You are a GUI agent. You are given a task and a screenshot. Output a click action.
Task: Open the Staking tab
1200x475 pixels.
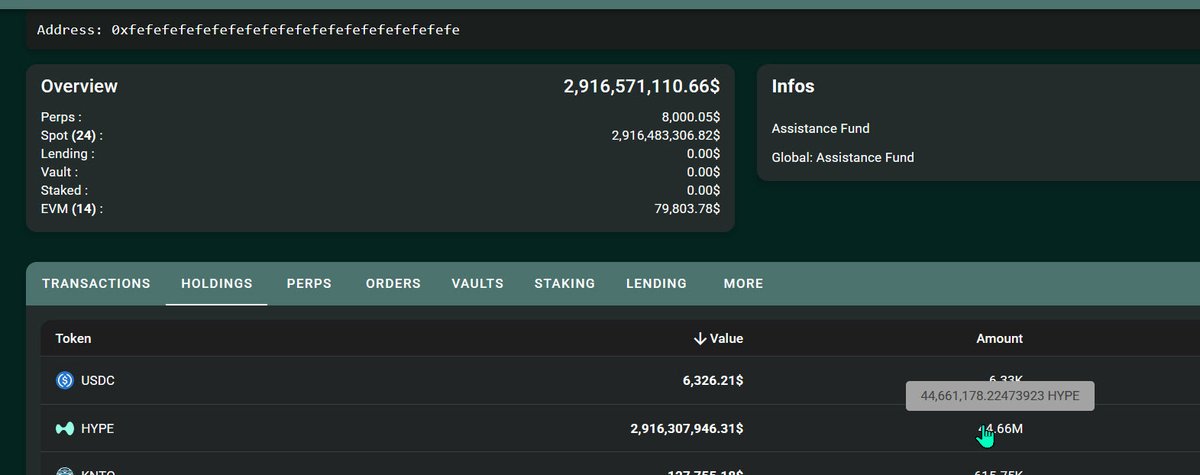click(564, 284)
